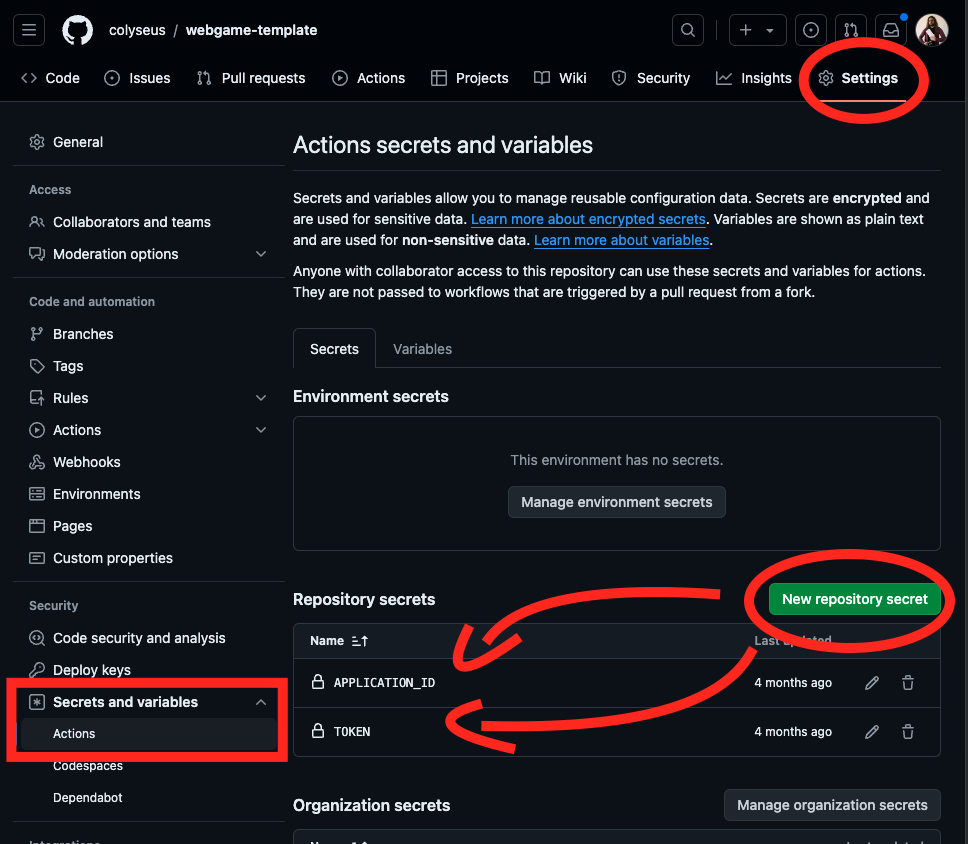This screenshot has height=844, width=968.
Task: Open the notifications inbox icon
Action: 890,29
